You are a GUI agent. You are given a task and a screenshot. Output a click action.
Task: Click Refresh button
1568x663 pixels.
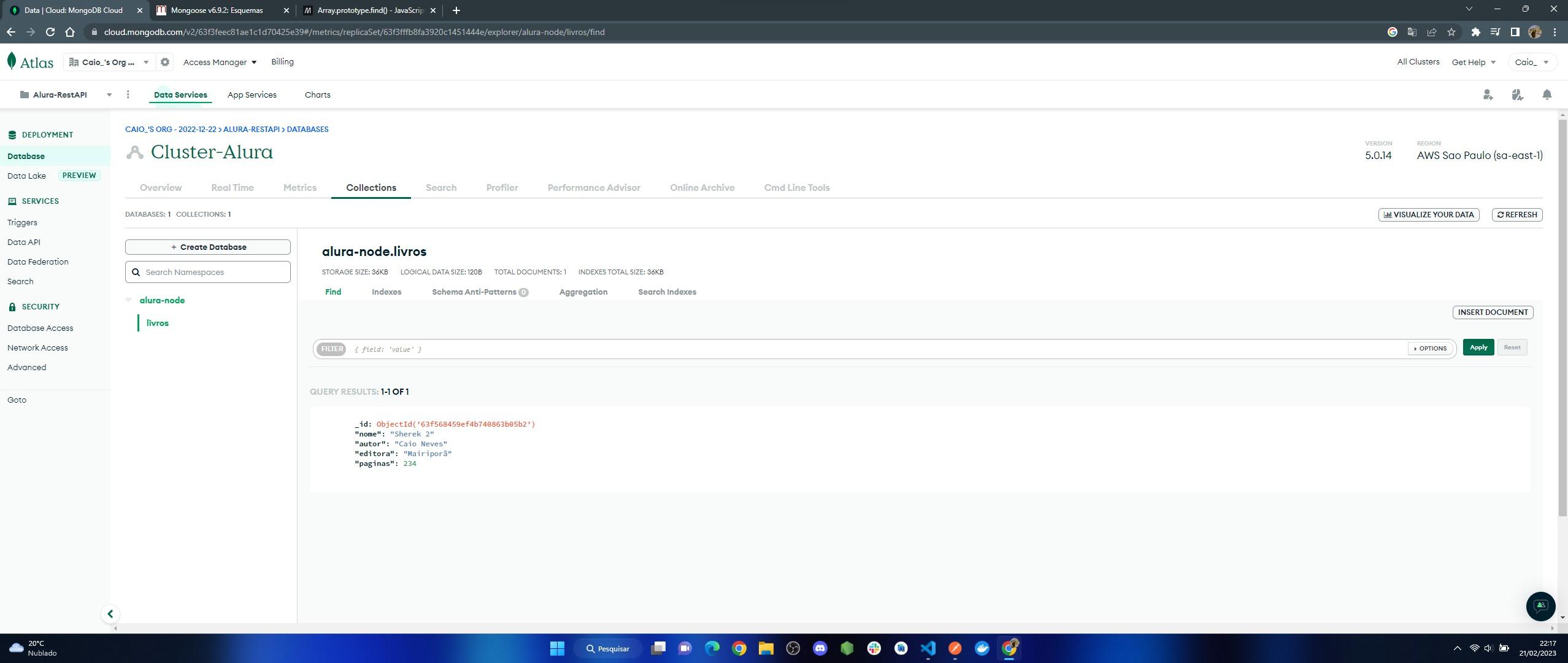(x=1517, y=215)
